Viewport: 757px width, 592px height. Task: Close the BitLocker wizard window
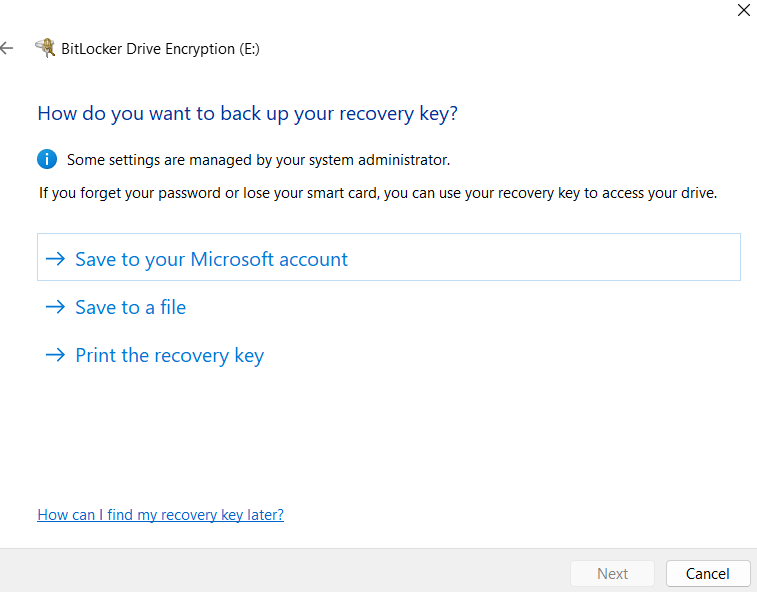743,11
